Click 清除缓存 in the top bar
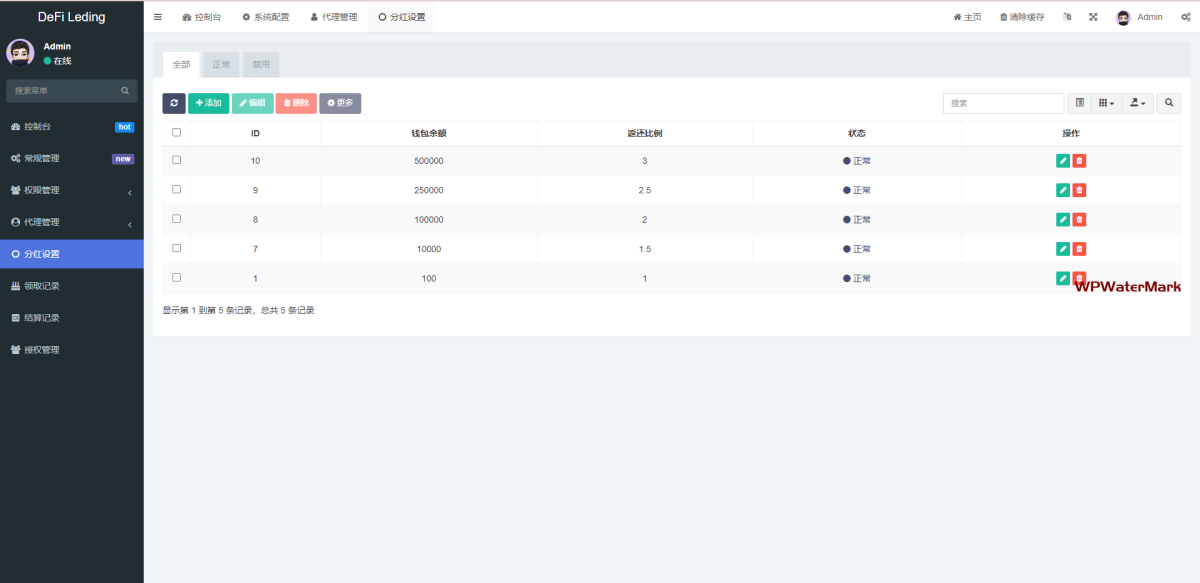Viewport: 1200px width, 583px height. (x=1022, y=17)
